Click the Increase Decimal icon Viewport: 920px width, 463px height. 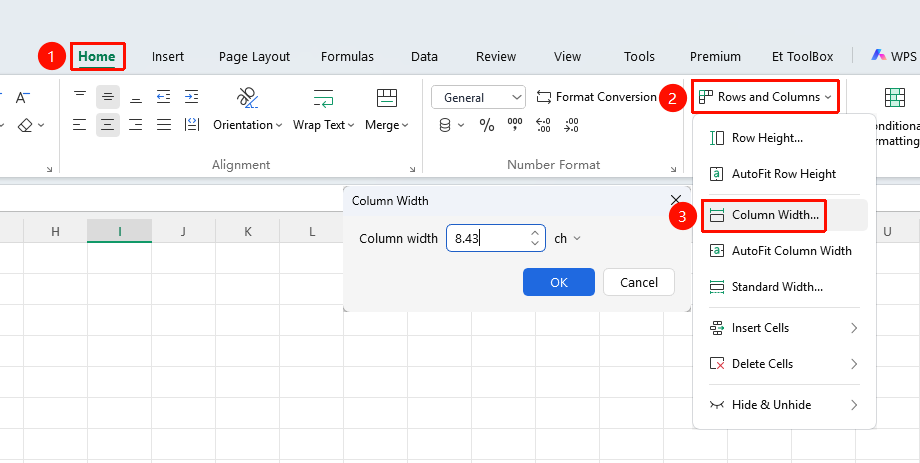[543, 125]
